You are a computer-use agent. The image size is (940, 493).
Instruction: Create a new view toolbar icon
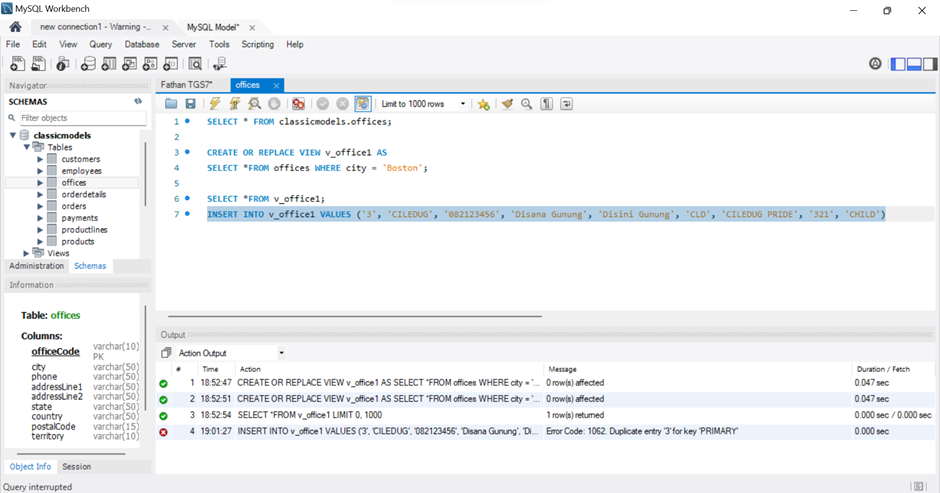(x=129, y=64)
